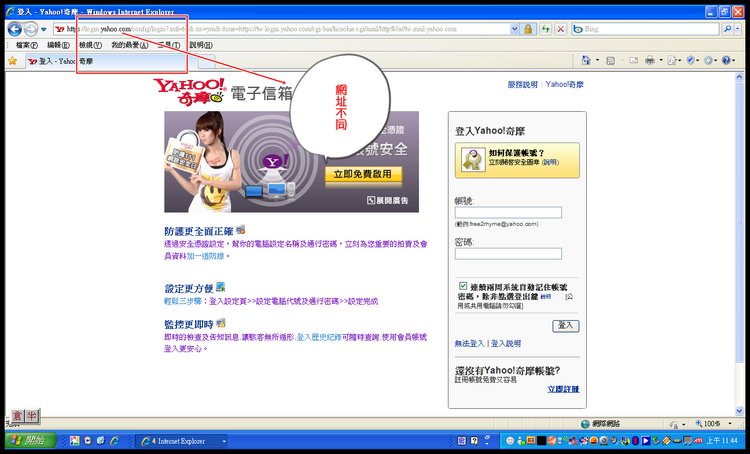Viewport: 750px width, 454px height.
Task: Open the recent pages dropdown beside Forward
Action: coord(44,29)
